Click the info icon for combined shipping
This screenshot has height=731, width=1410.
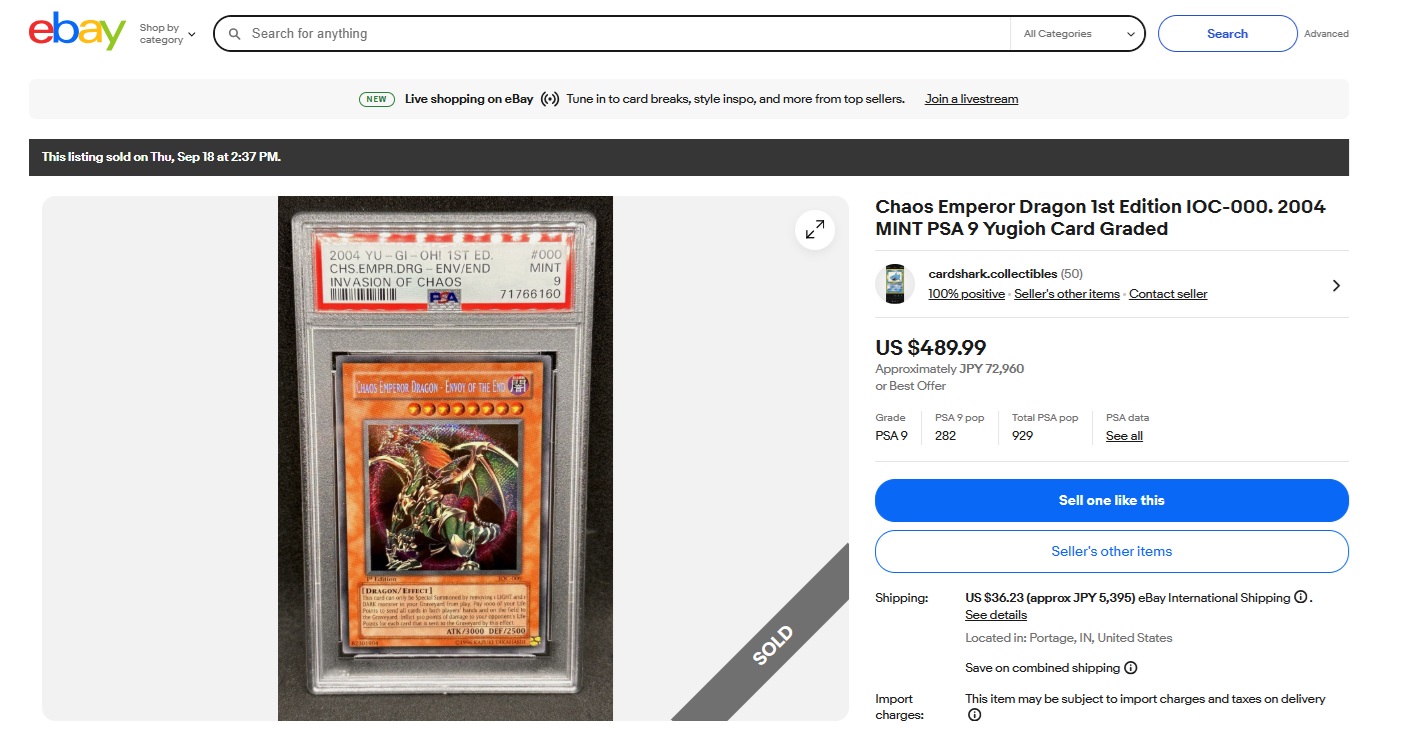(1130, 668)
